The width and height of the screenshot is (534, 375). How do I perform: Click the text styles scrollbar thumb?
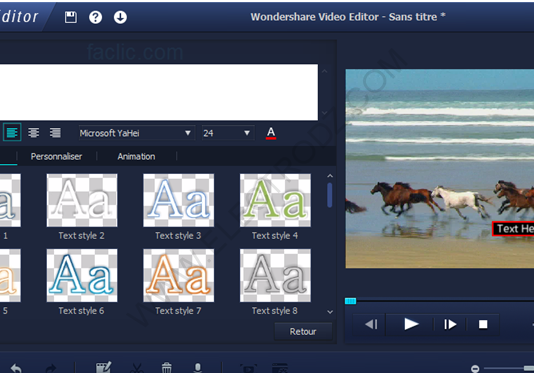(x=330, y=195)
